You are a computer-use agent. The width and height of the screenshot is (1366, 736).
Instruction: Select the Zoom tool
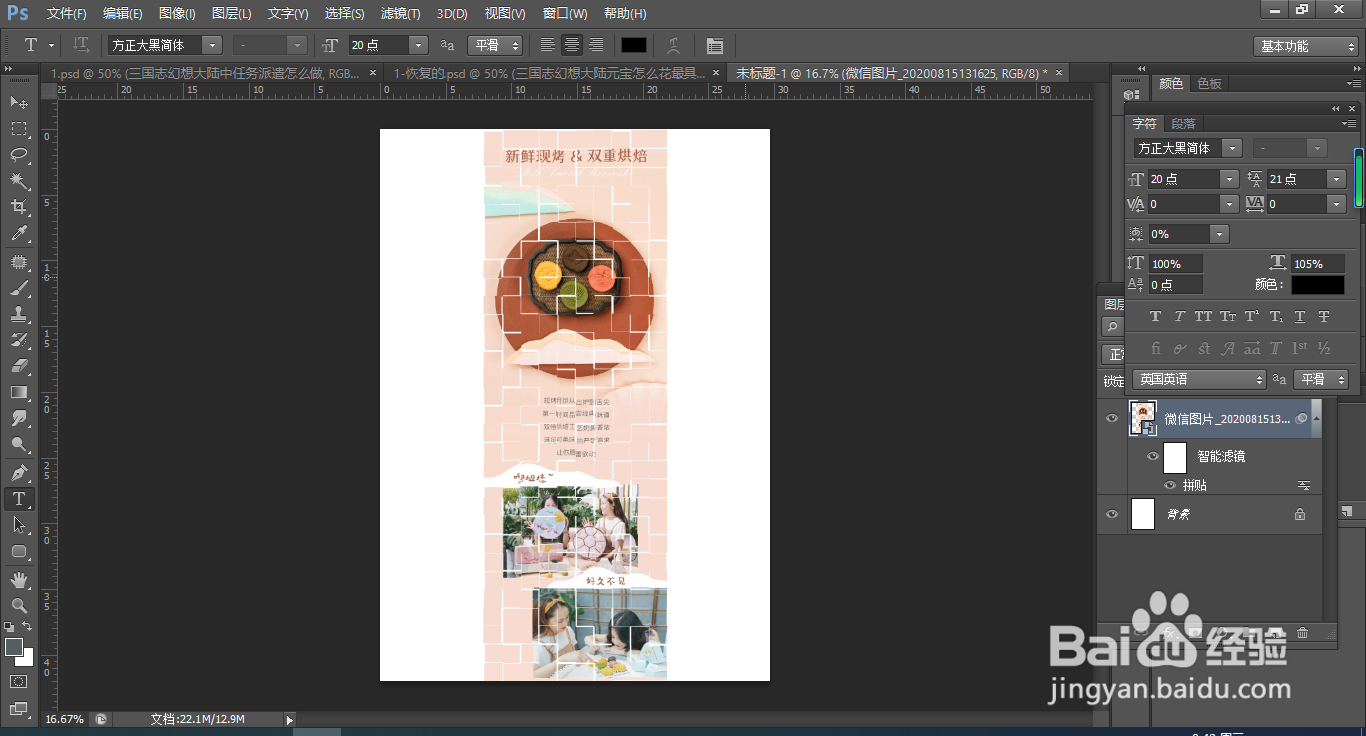click(19, 605)
